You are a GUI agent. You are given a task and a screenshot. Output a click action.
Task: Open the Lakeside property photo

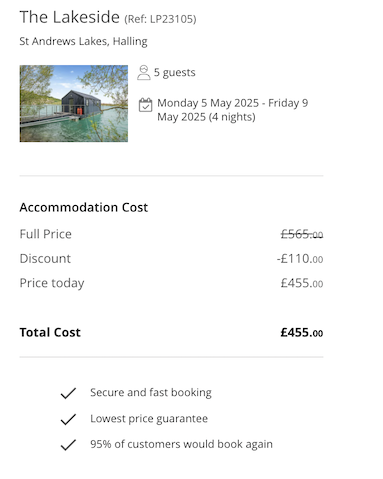(74, 104)
